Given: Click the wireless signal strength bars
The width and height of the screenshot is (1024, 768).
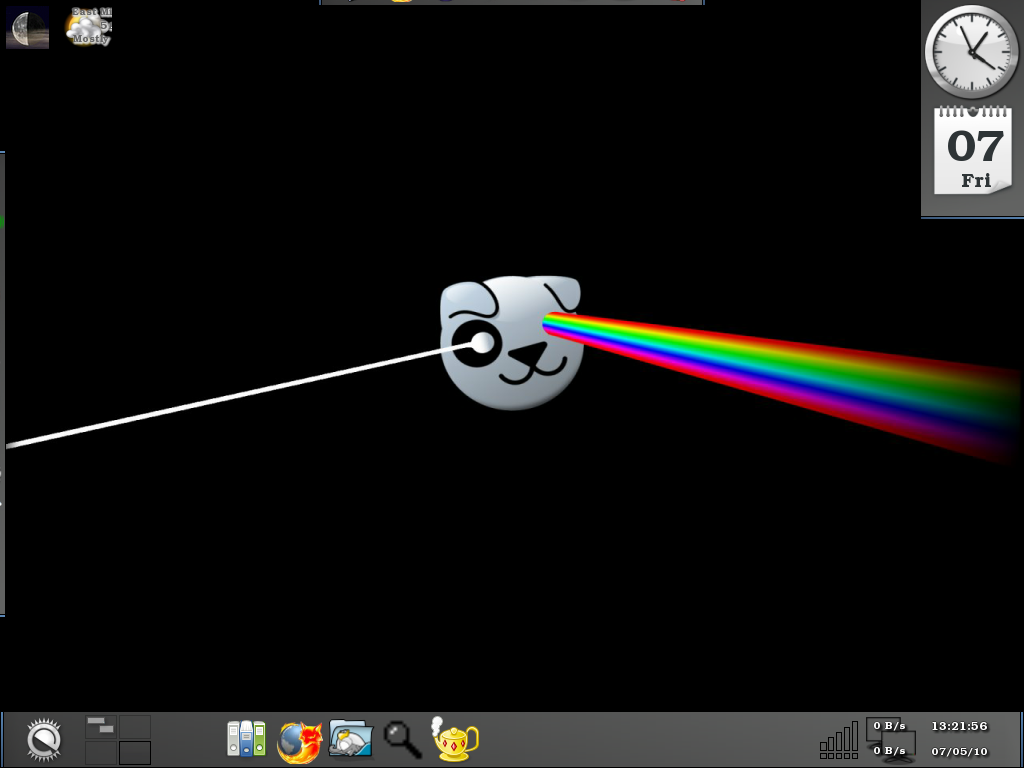Looking at the screenshot, I should pos(839,740).
